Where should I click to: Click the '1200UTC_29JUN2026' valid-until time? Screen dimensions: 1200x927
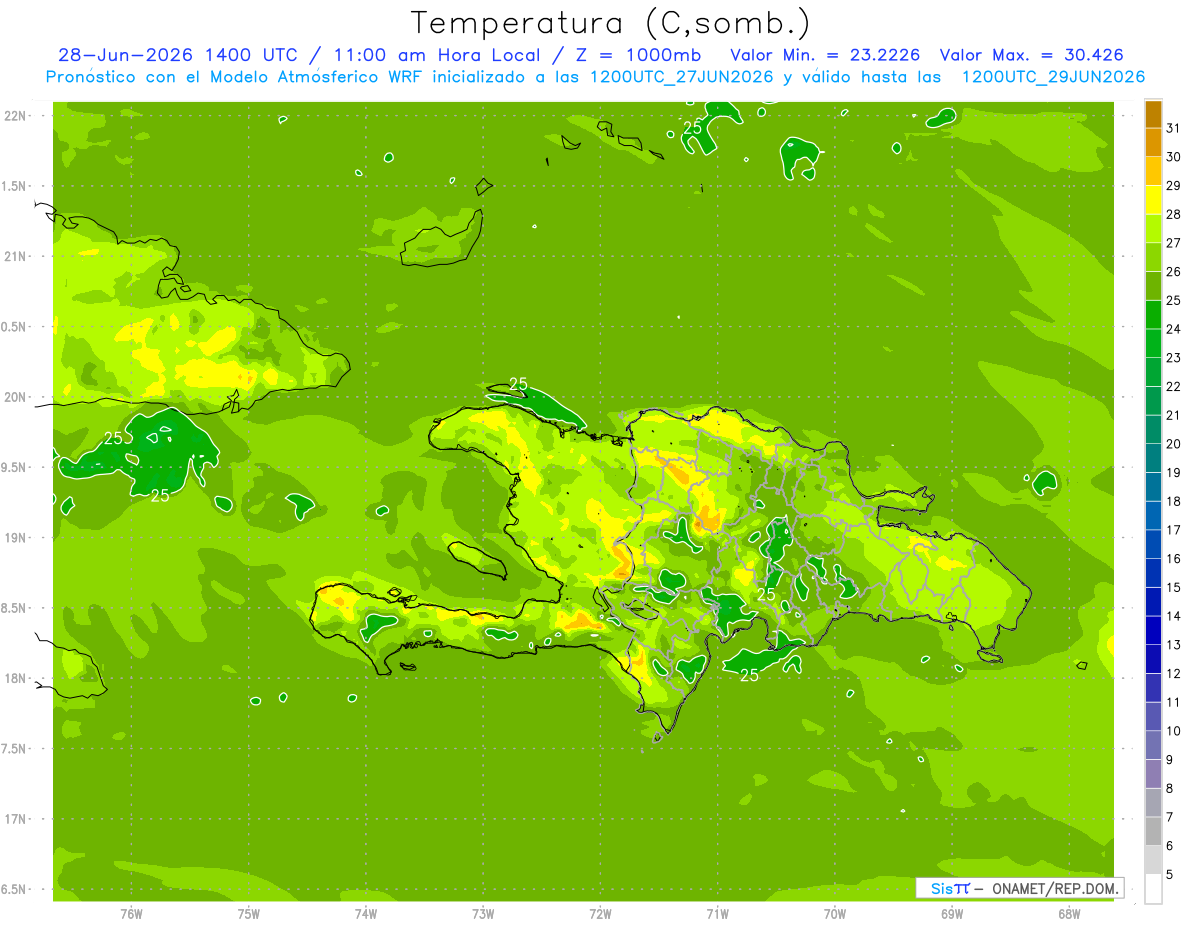tap(1053, 77)
